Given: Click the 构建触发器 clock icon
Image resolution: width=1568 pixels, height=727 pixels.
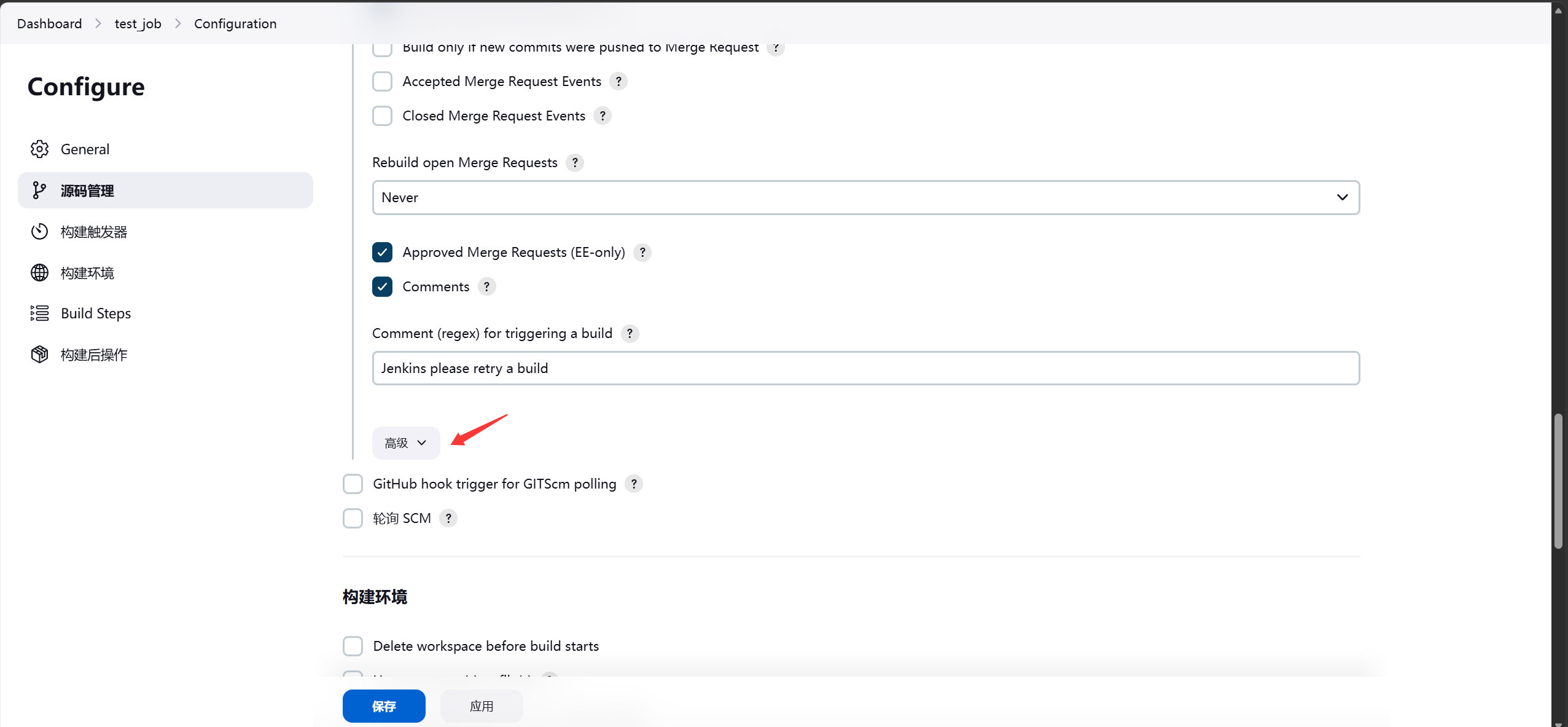Looking at the screenshot, I should [x=39, y=232].
